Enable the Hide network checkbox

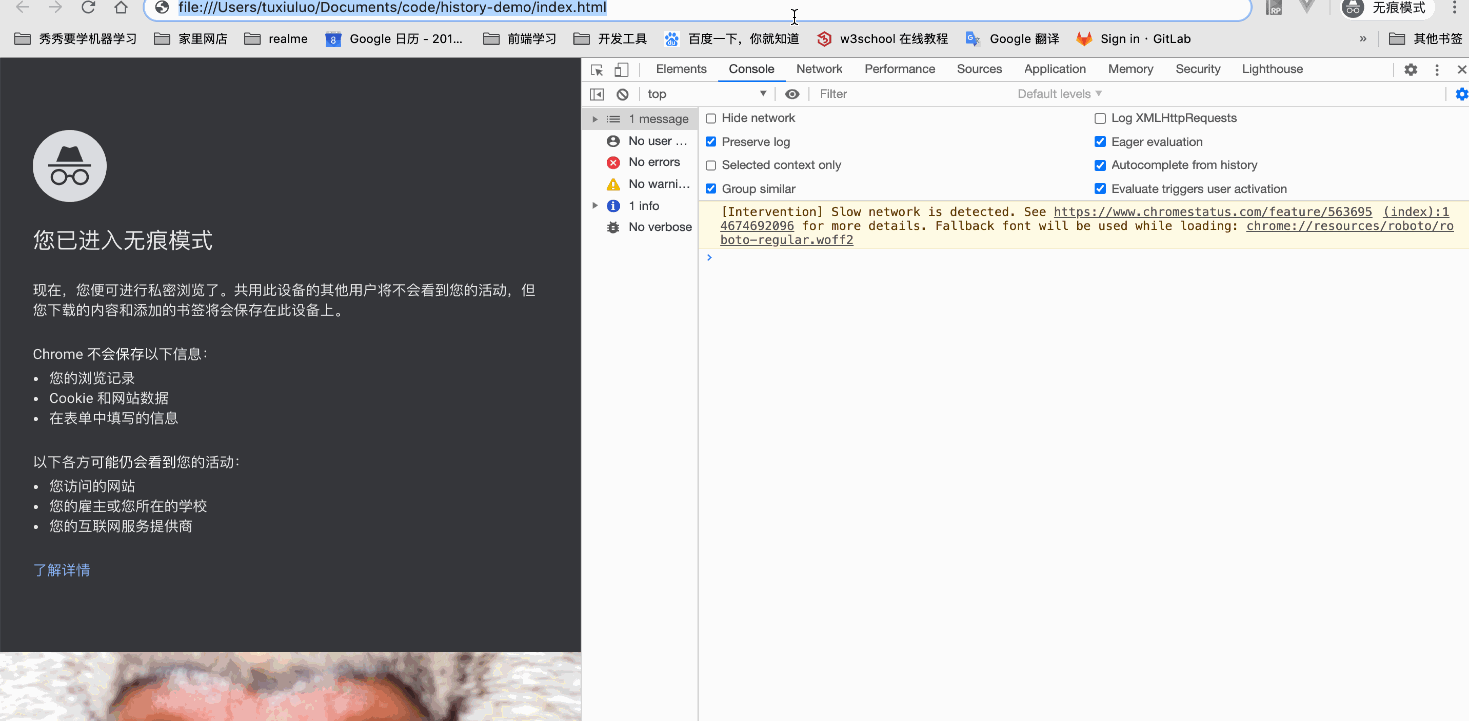tap(711, 117)
